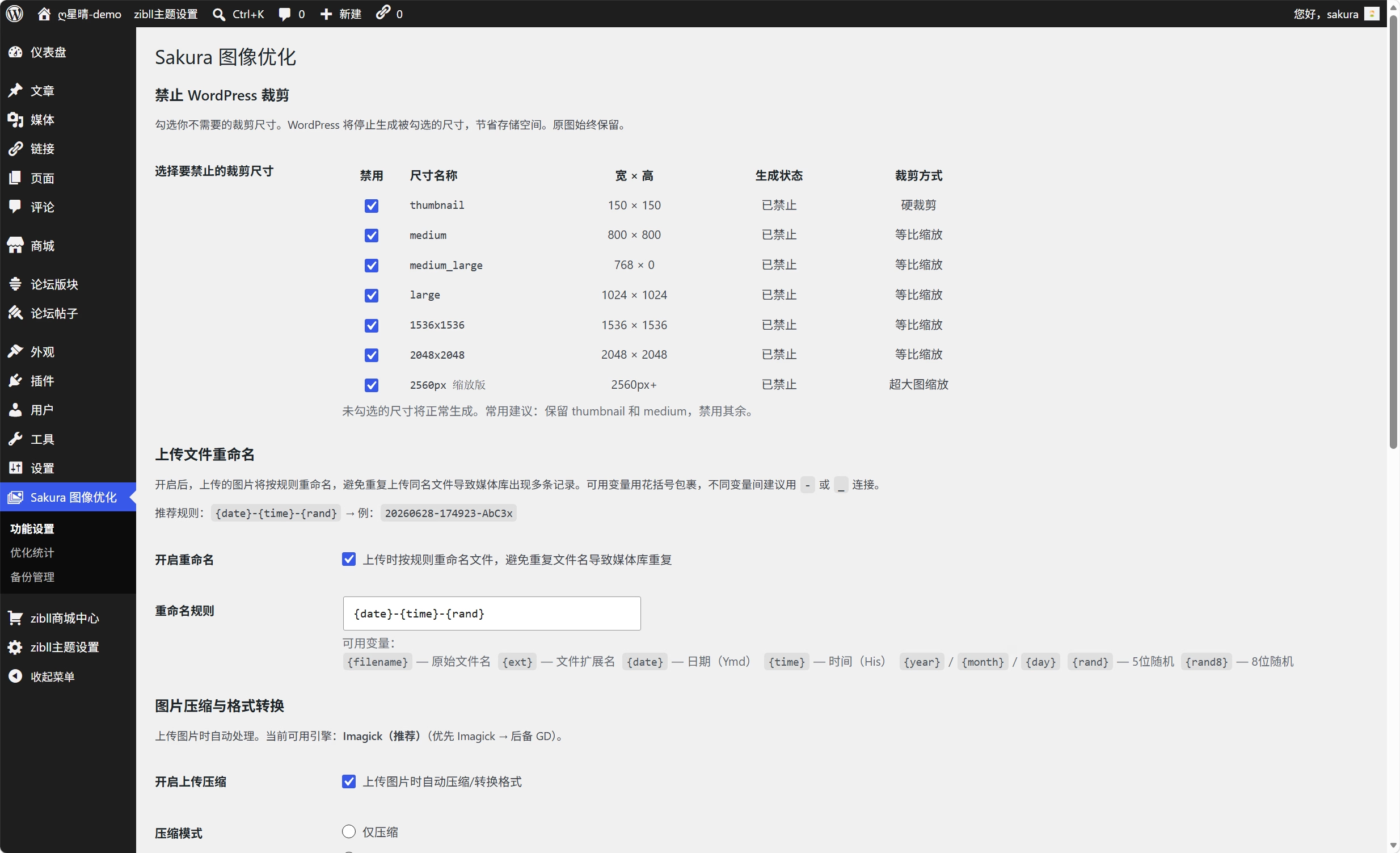The width and height of the screenshot is (1400, 853).
Task: Click the 文章 pushpin icon
Action: [x=15, y=90]
